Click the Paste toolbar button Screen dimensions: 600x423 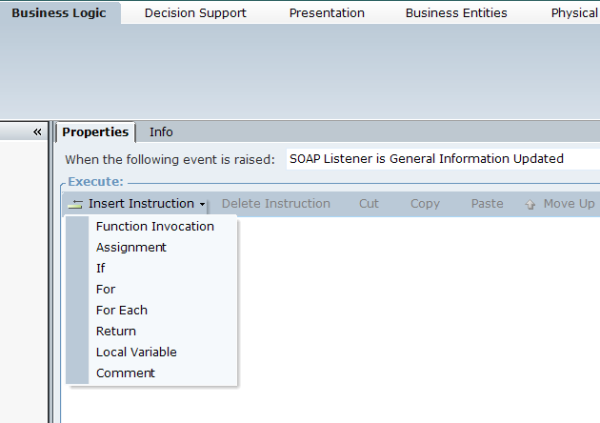(x=487, y=204)
